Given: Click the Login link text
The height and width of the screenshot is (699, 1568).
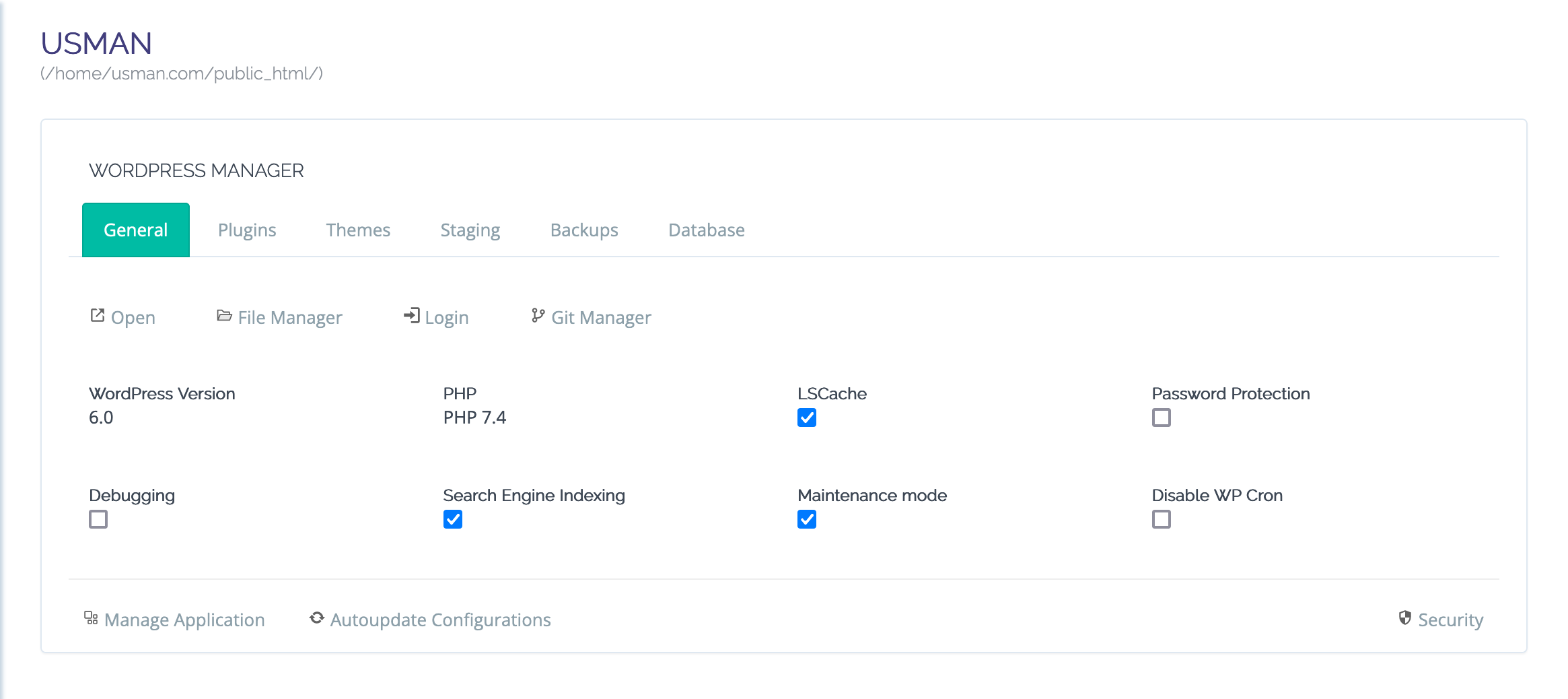Looking at the screenshot, I should [x=447, y=317].
